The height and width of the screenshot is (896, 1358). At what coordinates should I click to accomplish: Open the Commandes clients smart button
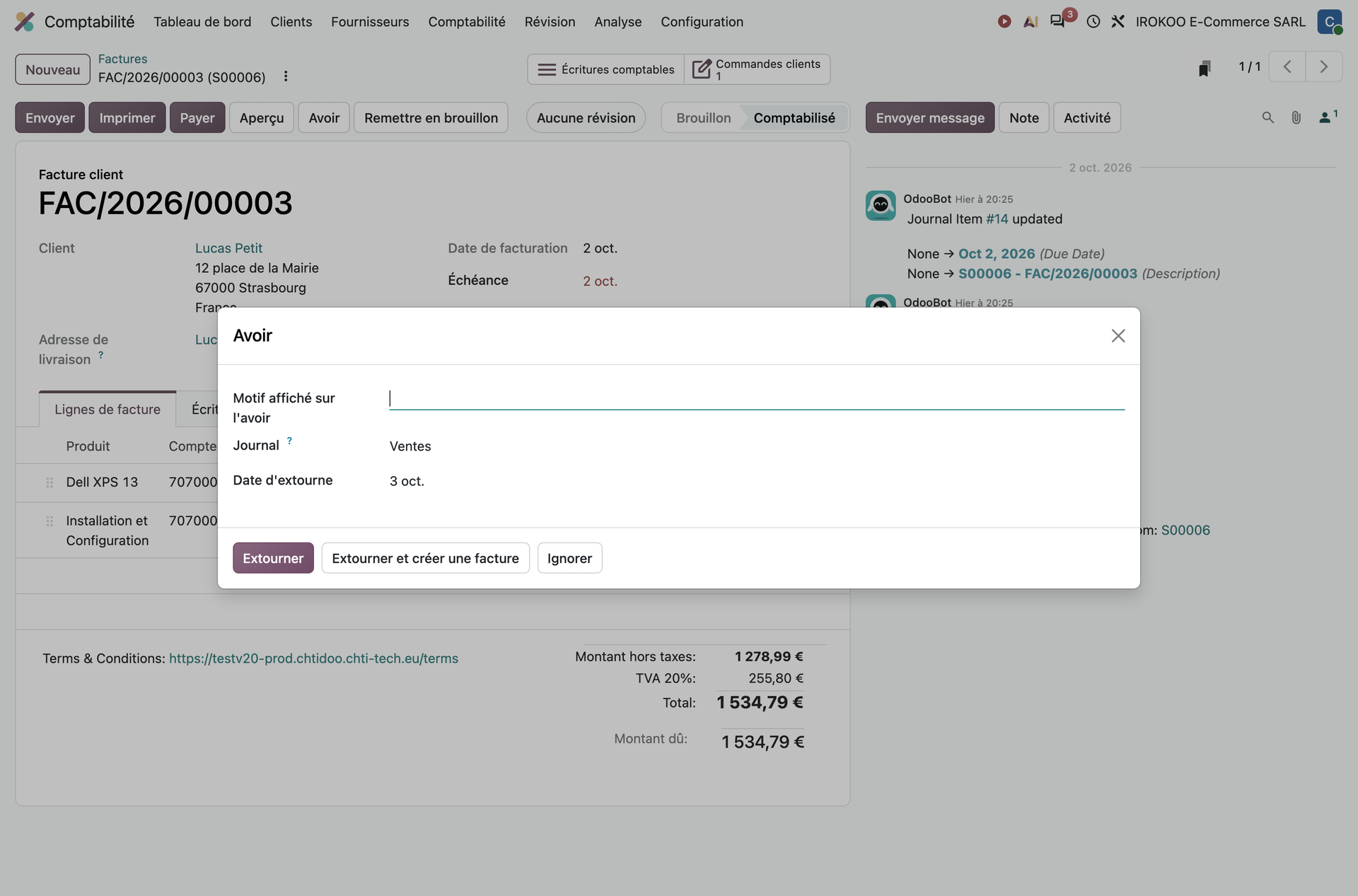coord(757,69)
